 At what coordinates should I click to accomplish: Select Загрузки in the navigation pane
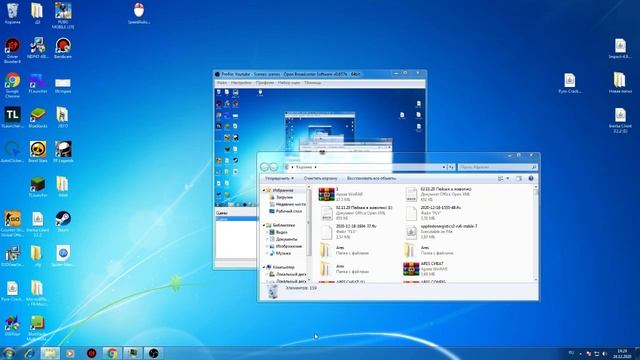(x=284, y=197)
